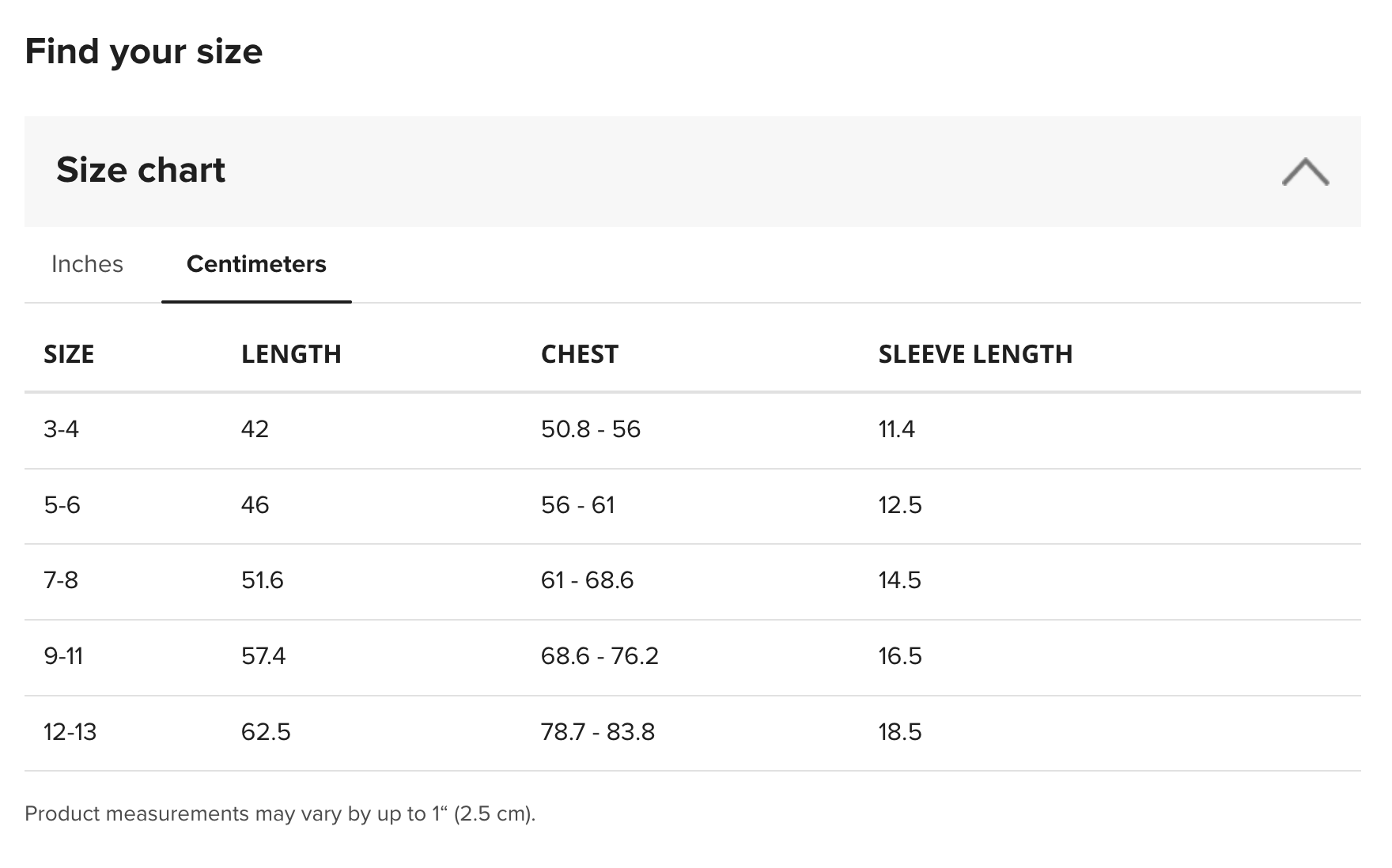This screenshot has height=868, width=1392.
Task: Select the Centimeters tab
Action: pyautogui.click(x=256, y=264)
